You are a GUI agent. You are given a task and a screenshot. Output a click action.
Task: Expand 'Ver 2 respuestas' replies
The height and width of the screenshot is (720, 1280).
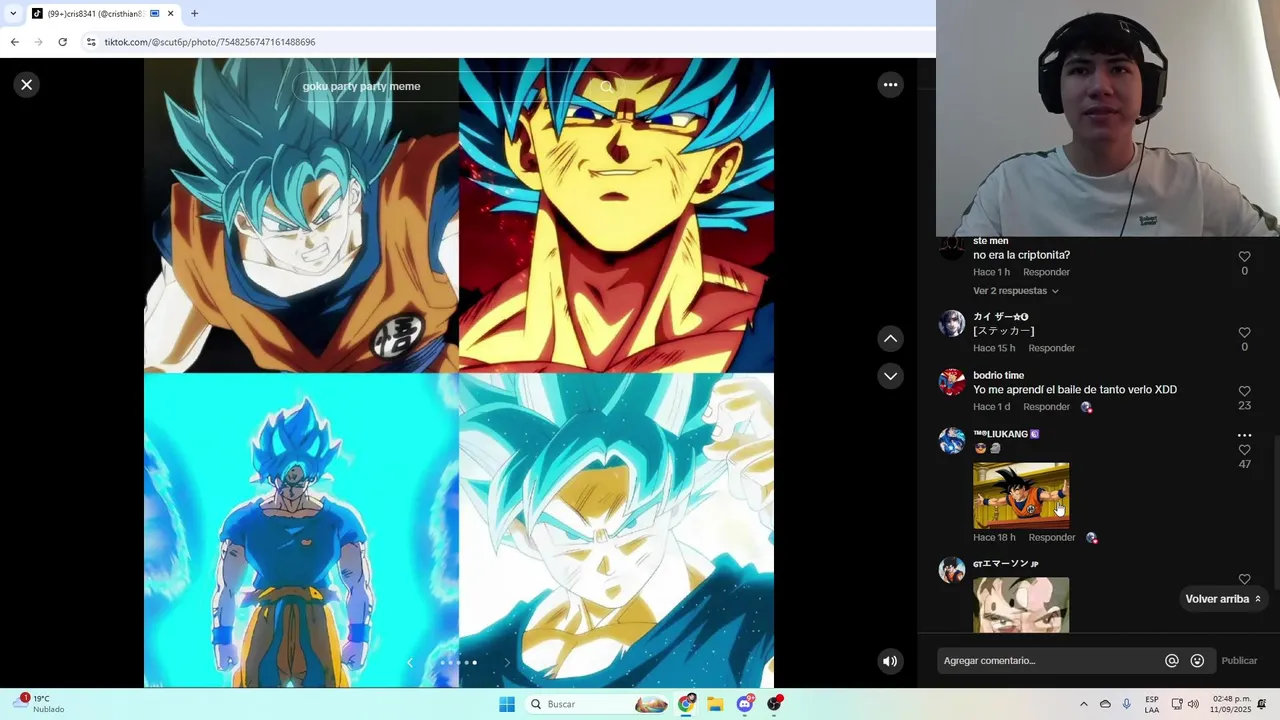click(x=1015, y=291)
